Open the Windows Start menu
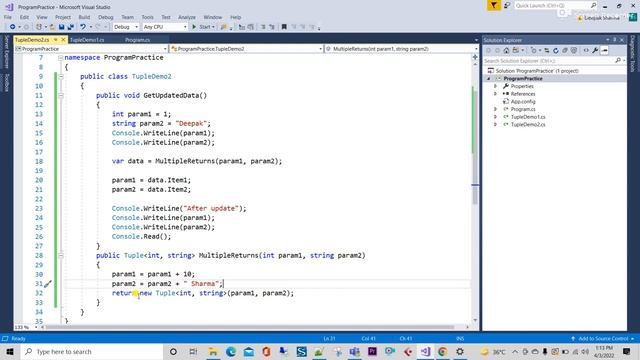 tap(10, 351)
